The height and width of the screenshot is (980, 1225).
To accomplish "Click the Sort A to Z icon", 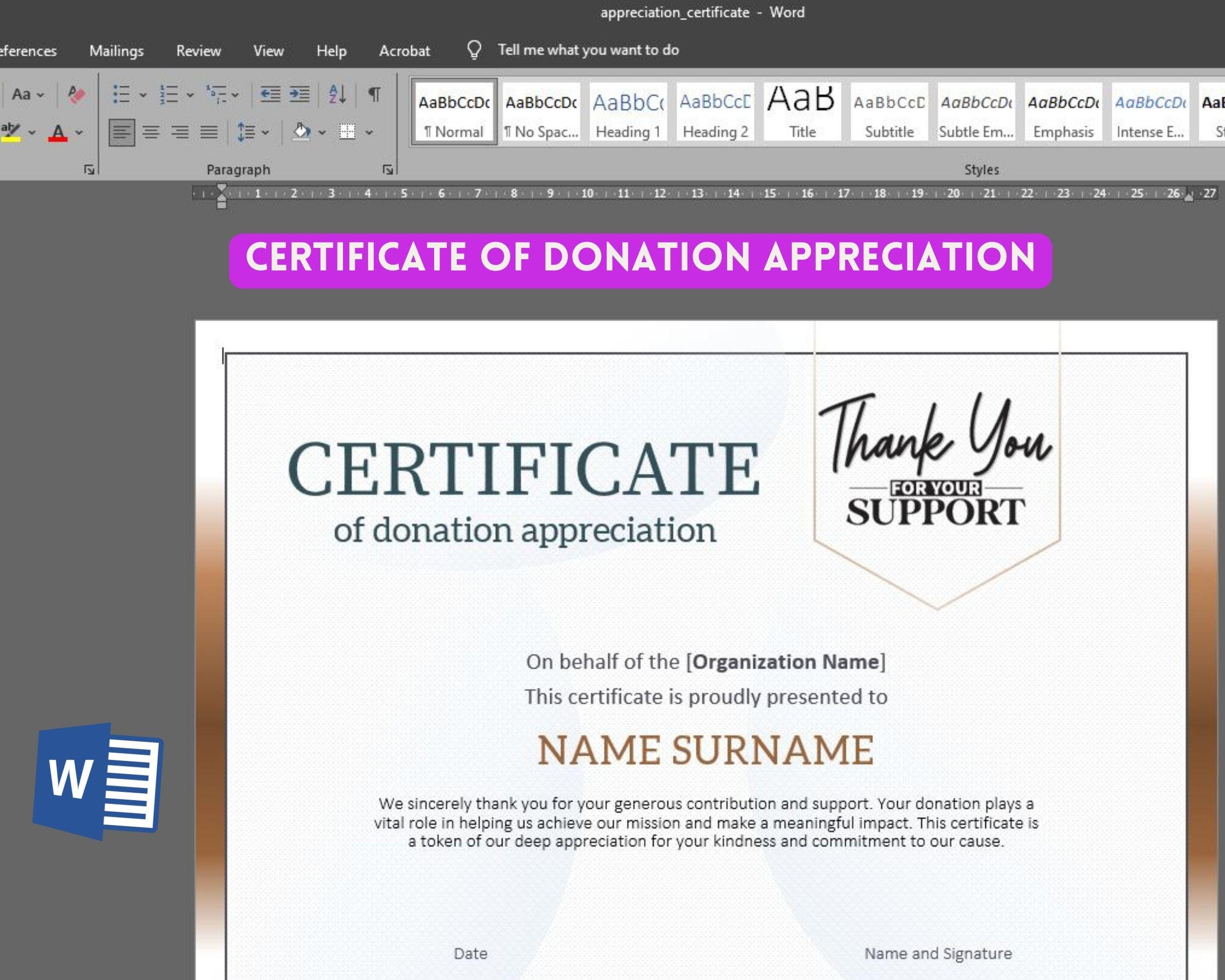I will (338, 94).
